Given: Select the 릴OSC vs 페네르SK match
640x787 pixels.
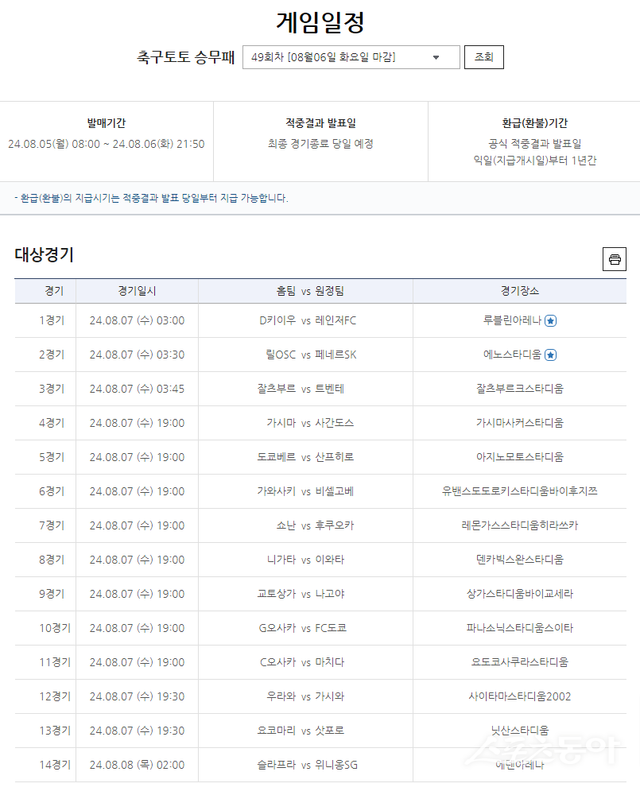Looking at the screenshot, I should [306, 355].
